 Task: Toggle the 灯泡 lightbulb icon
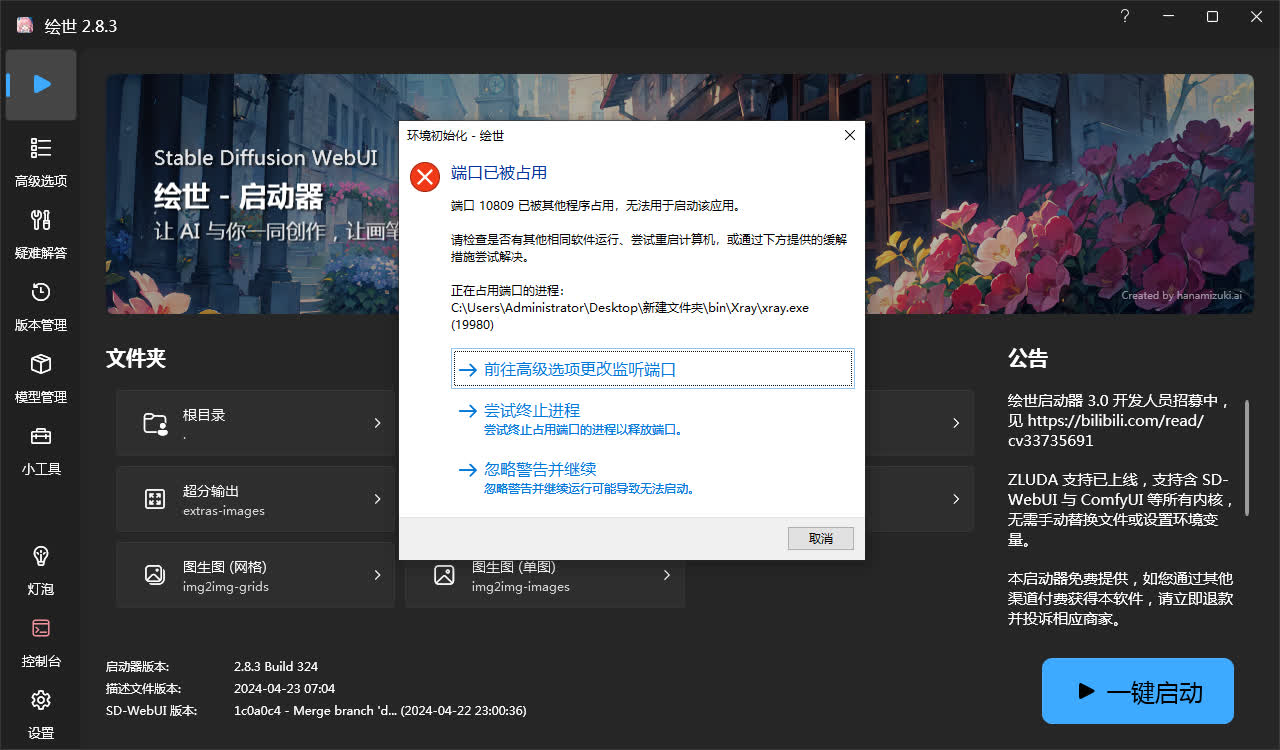point(41,556)
